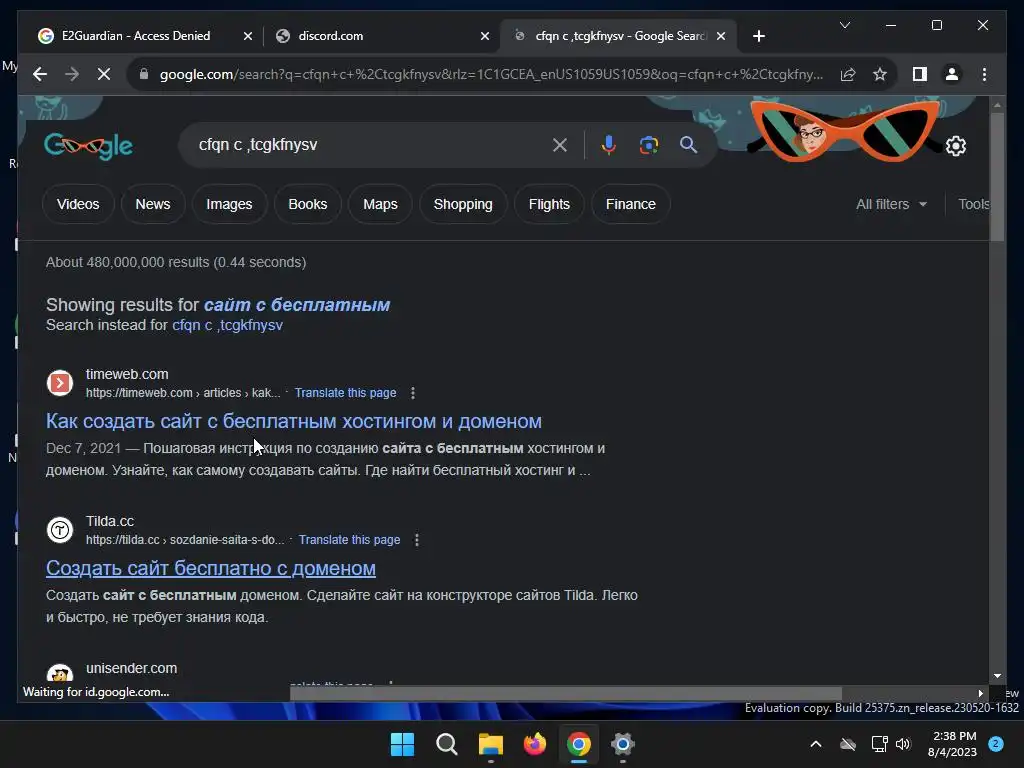Open Google quick settings gear
Viewport: 1024px width, 768px height.
tap(955, 146)
